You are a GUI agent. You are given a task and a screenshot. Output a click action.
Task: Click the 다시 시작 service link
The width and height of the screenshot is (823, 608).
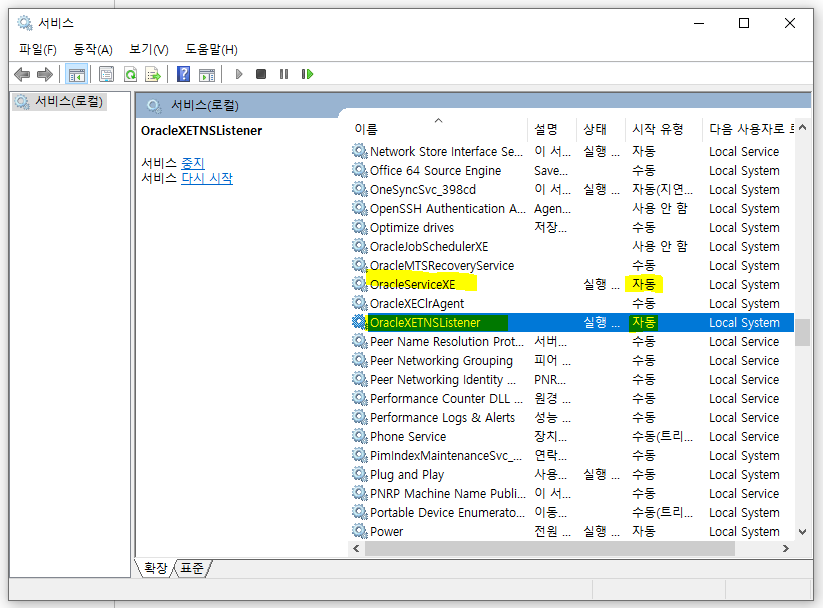(x=207, y=179)
